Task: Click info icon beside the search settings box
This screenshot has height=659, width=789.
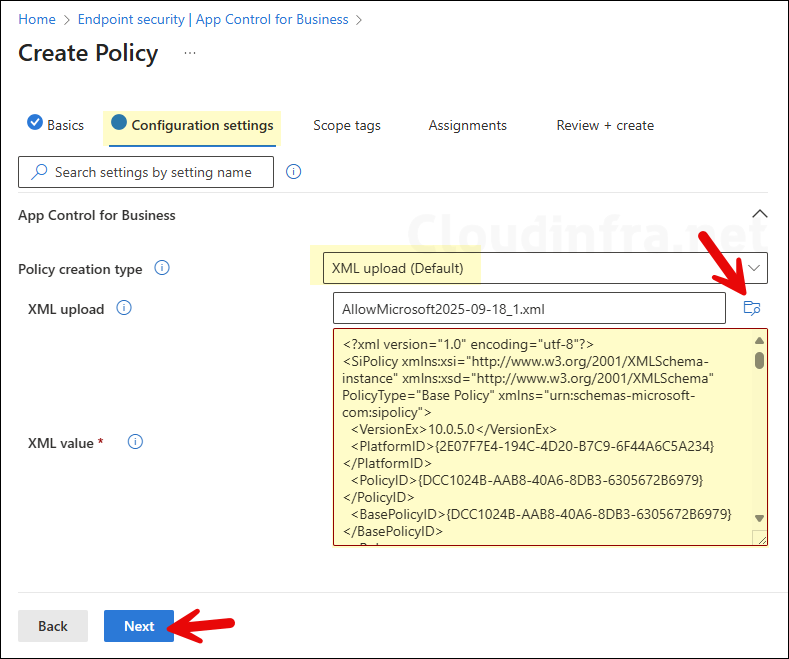Action: 294,172
